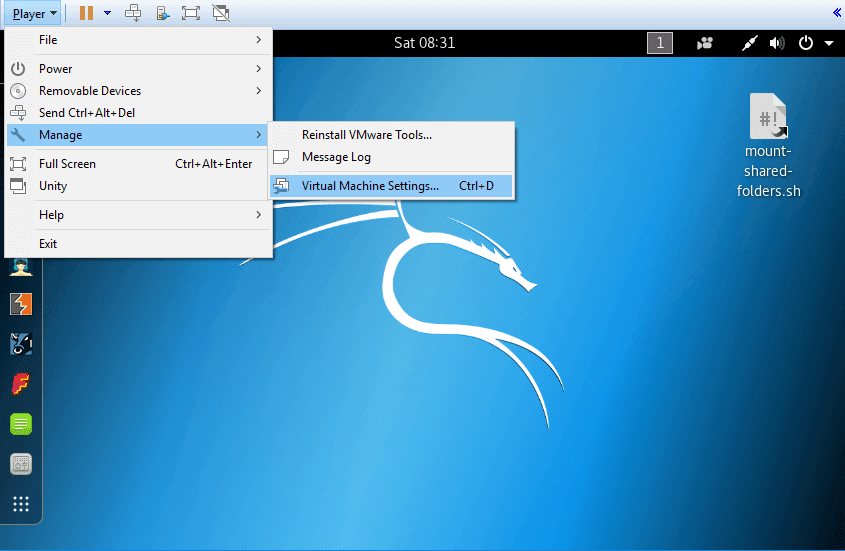The image size is (845, 551).
Task: Click the pen icon in the Kali top bar
Action: pos(750,43)
